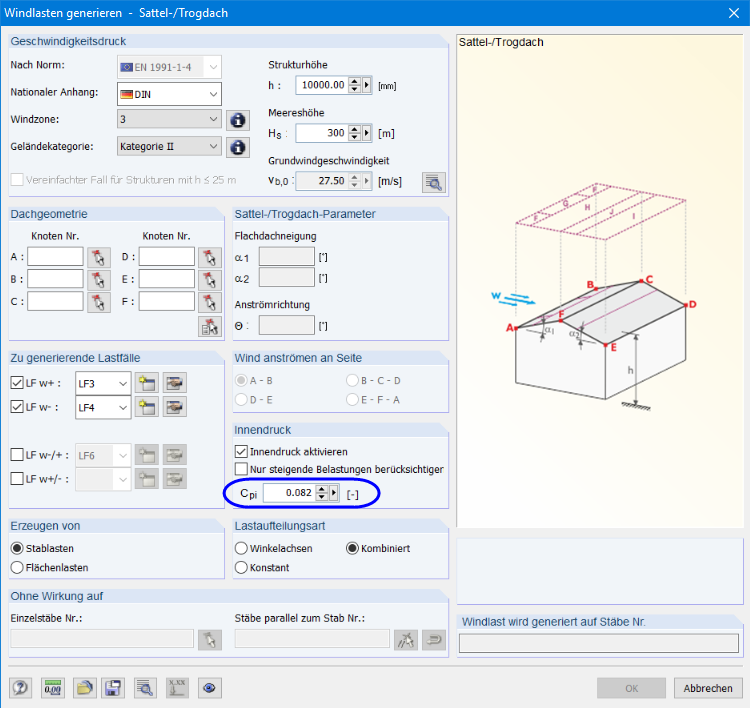Image resolution: width=750 pixels, height=708 pixels.
Task: Pick node F graphically
Action: click(x=210, y=302)
